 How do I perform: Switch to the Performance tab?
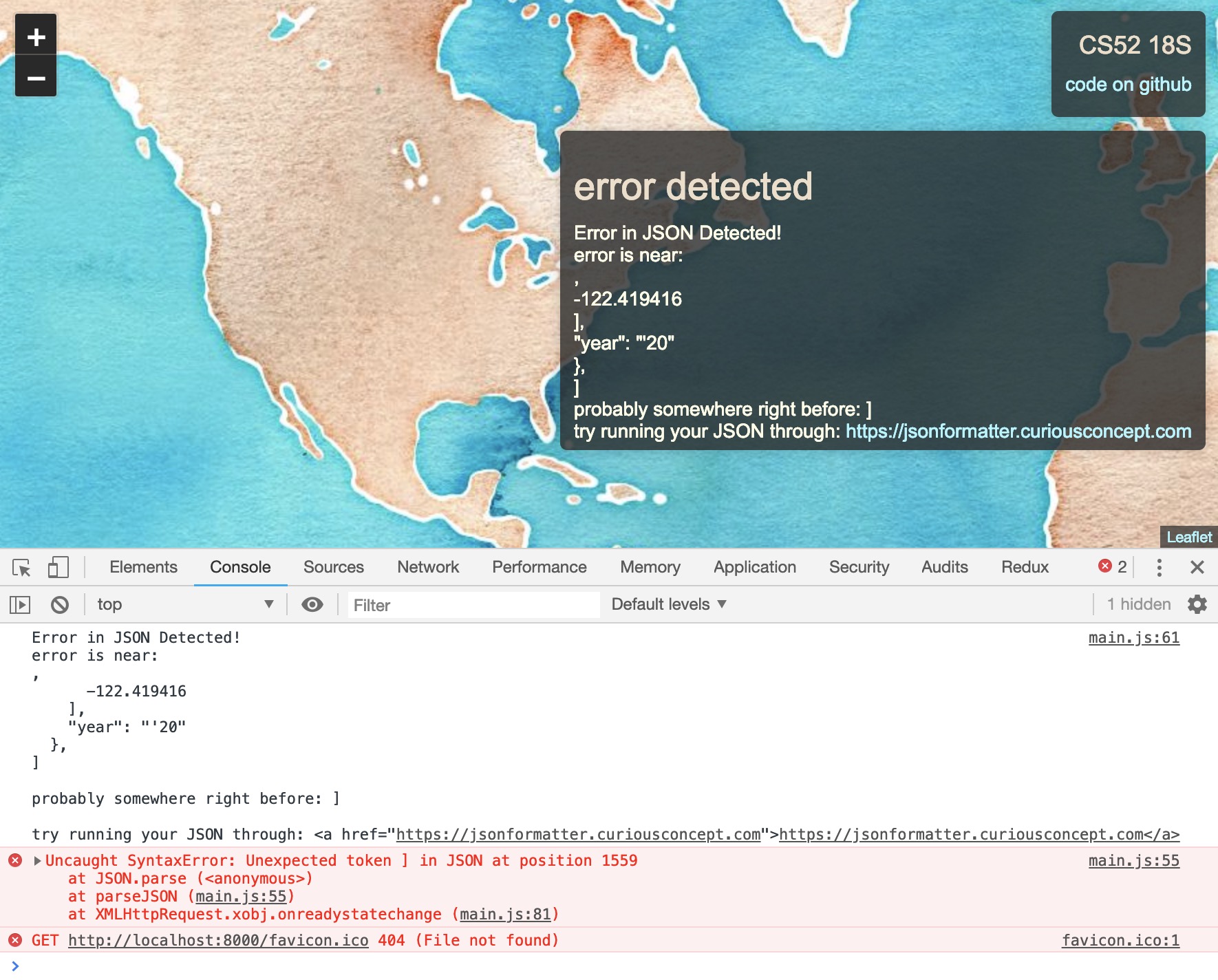tap(539, 567)
